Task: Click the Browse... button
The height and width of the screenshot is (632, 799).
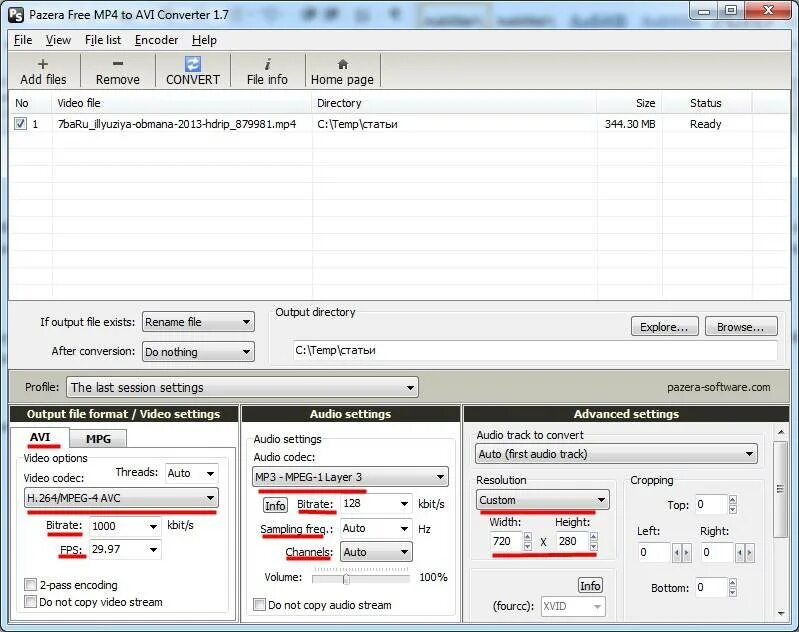Action: [741, 327]
